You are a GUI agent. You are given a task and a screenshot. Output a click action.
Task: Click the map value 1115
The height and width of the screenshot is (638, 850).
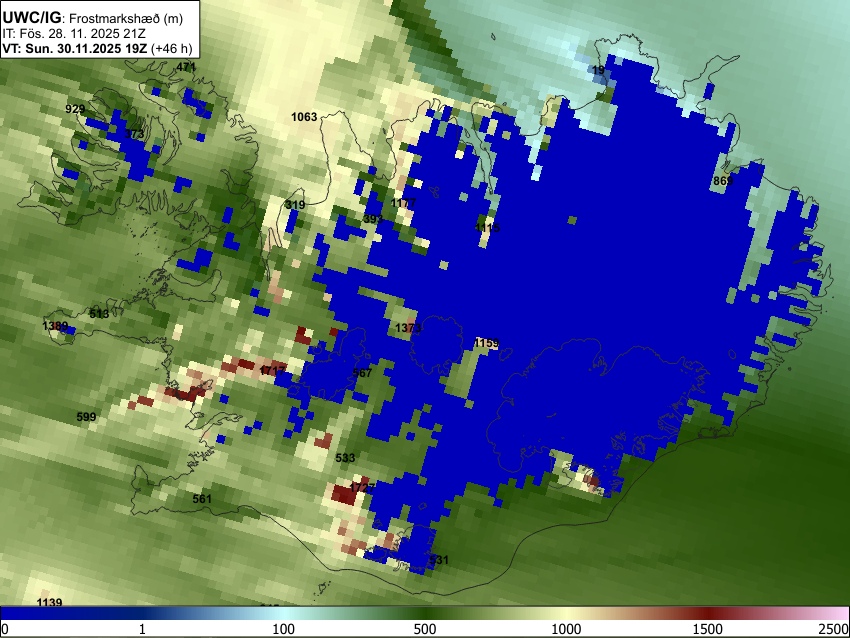click(488, 228)
